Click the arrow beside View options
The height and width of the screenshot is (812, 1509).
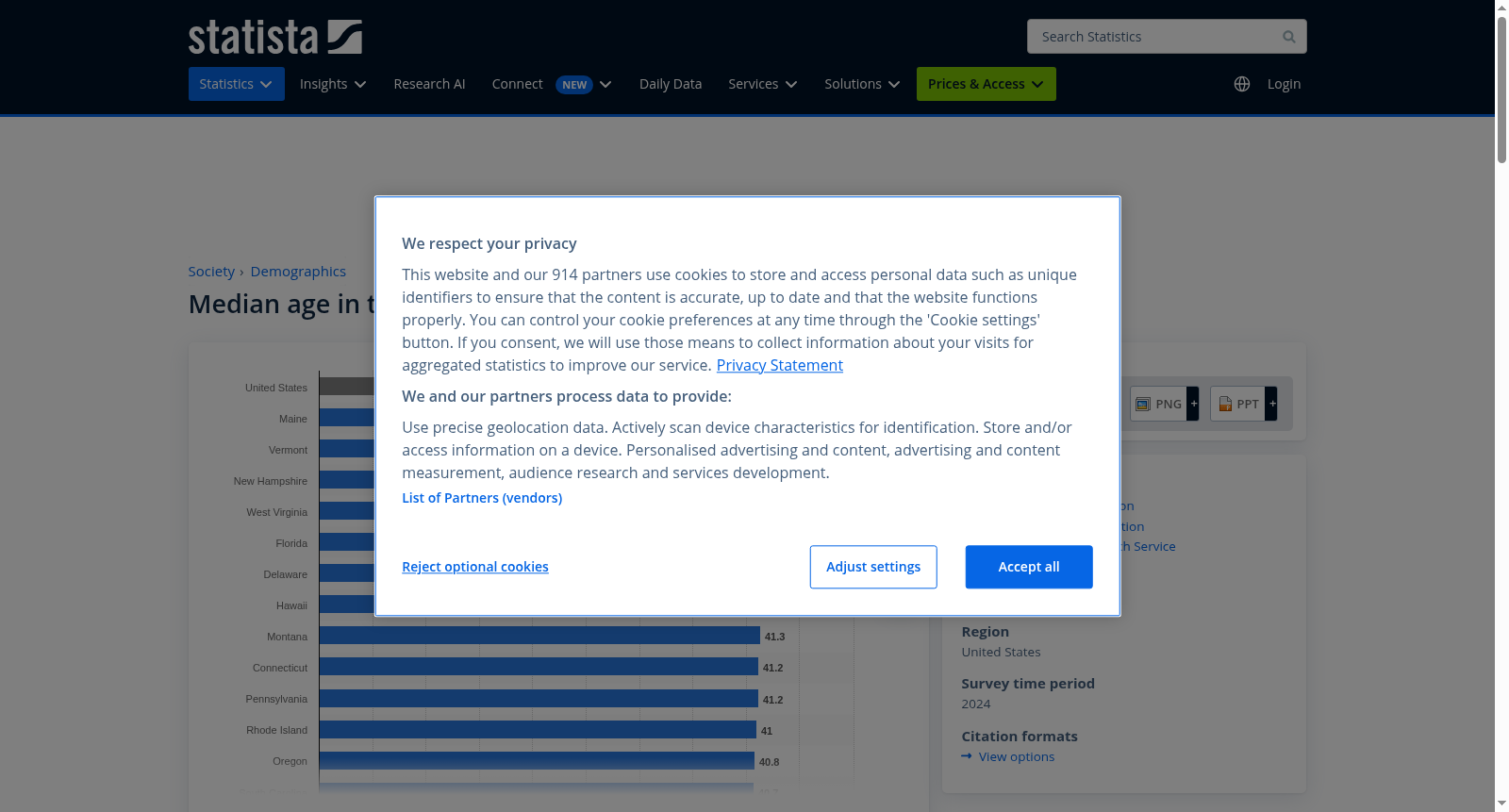[x=967, y=756]
